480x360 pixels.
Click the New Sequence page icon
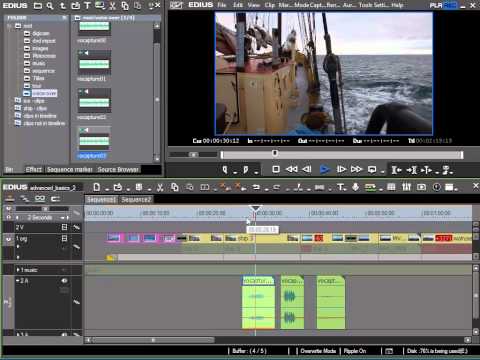[x=97, y=187]
